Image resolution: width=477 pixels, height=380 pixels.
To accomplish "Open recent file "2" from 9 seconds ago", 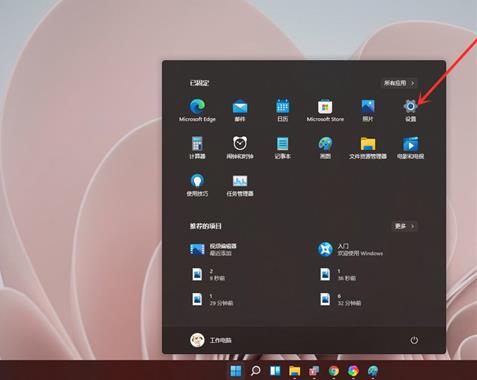I will point(208,274).
